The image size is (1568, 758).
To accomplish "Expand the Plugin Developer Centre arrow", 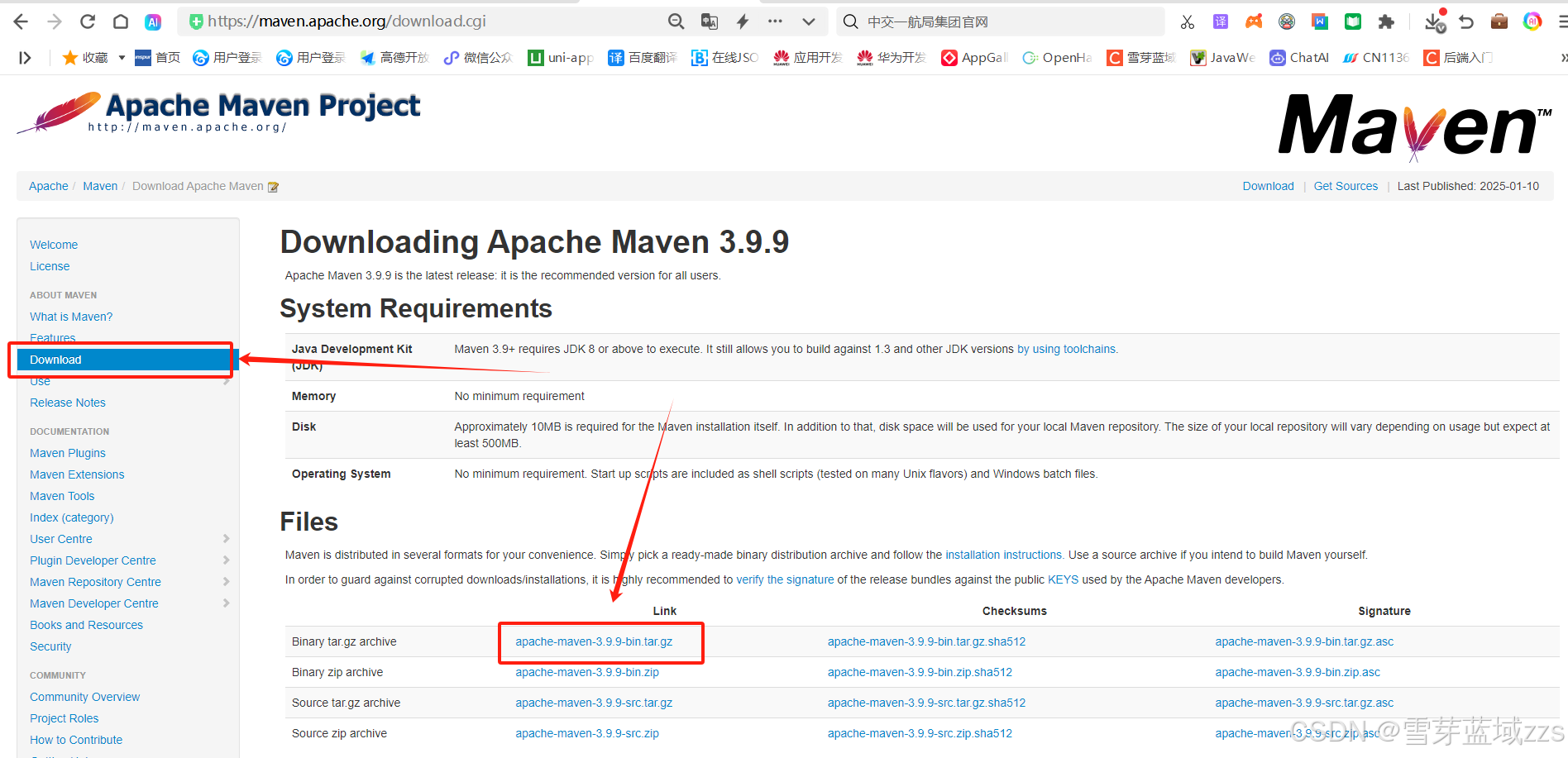I will (227, 560).
